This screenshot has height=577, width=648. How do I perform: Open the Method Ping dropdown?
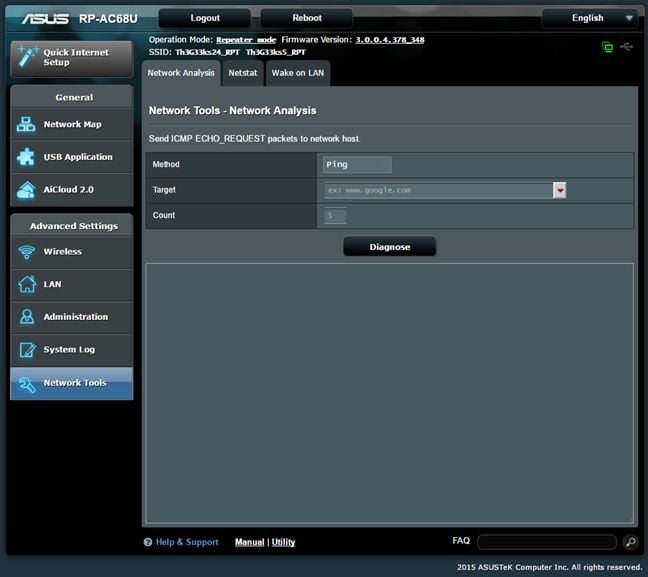(x=357, y=165)
